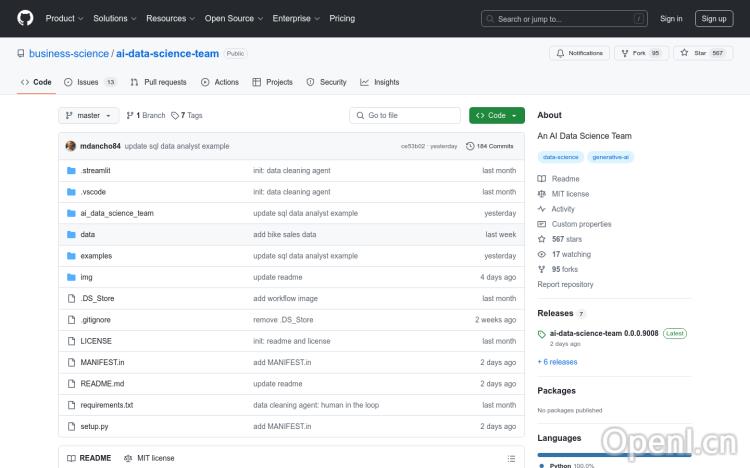Viewport: 750px width, 468px height.
Task: Expand the green Code dropdown button
Action: coord(496,115)
